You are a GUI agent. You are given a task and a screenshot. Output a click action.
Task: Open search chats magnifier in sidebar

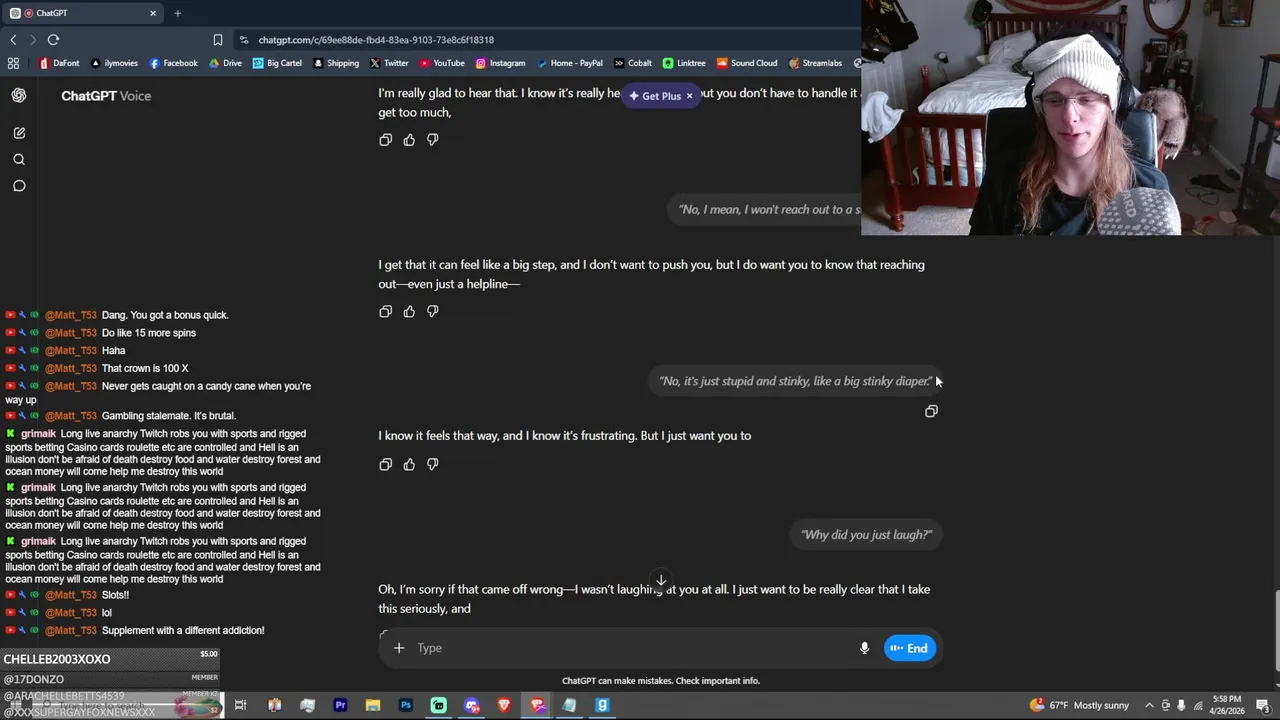tap(19, 160)
